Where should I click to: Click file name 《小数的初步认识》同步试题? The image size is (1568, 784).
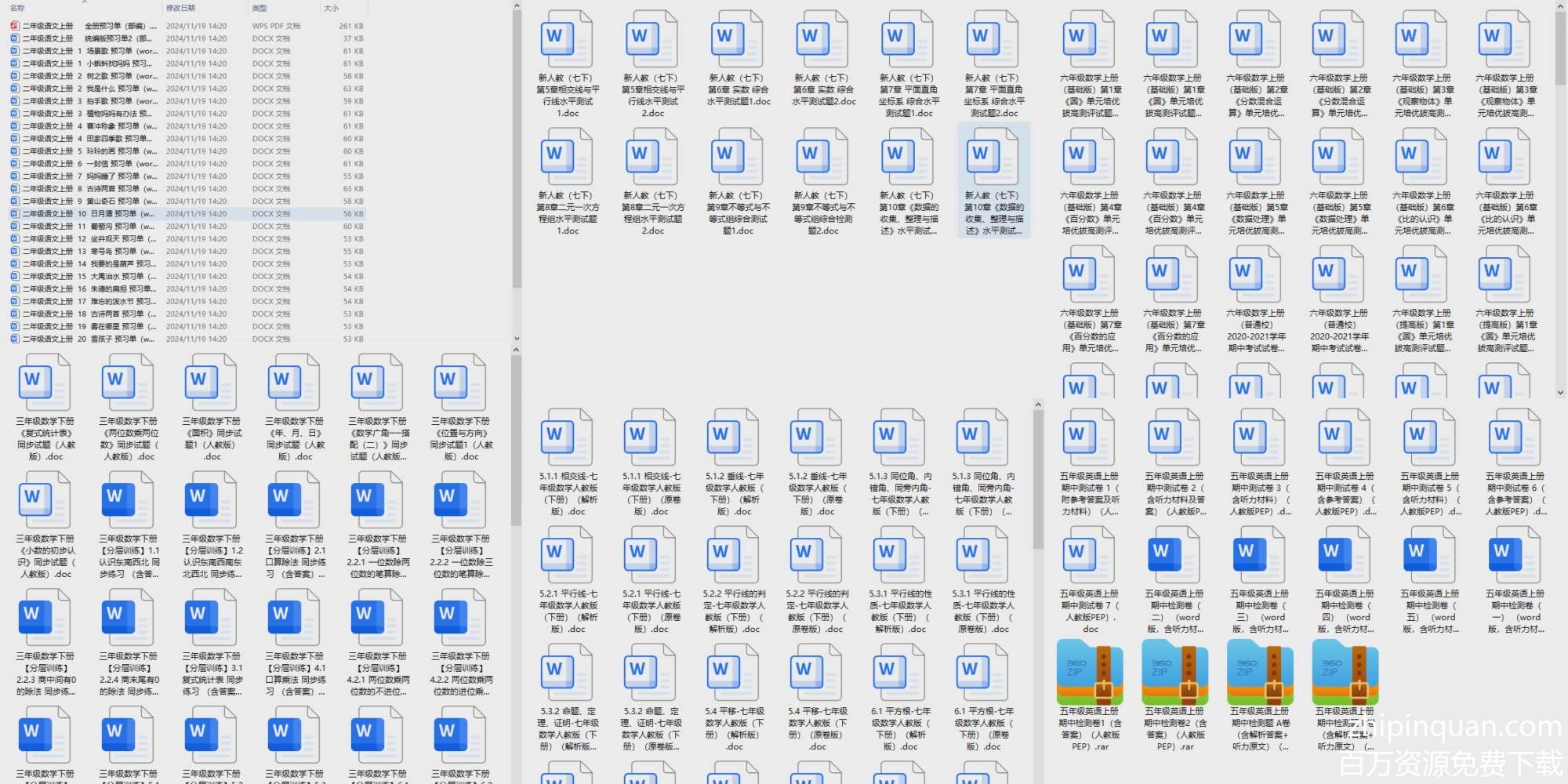point(45,557)
